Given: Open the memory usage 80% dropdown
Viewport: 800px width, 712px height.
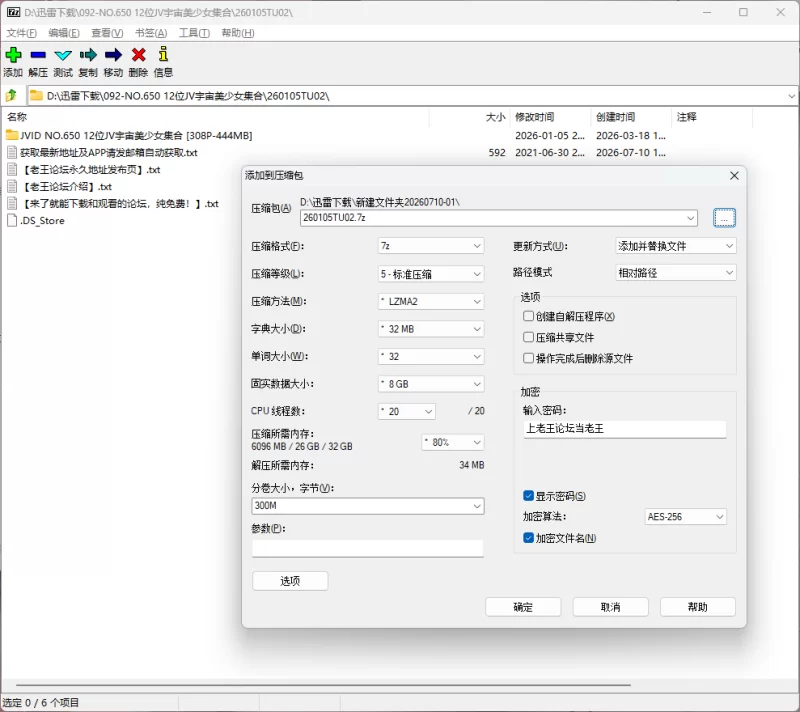Looking at the screenshot, I should tap(453, 442).
